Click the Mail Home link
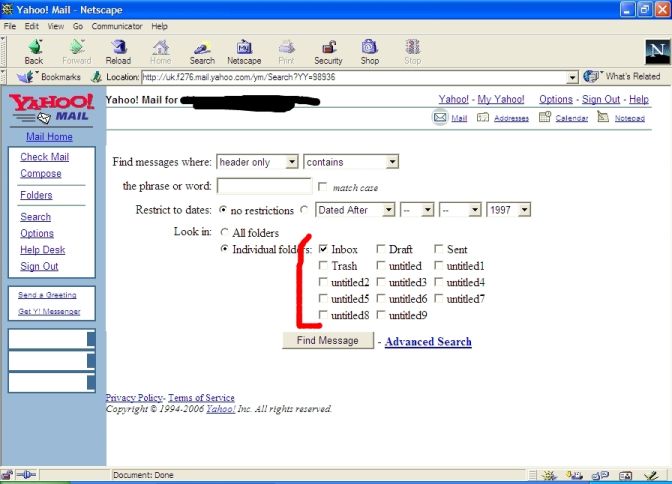 [x=49, y=136]
